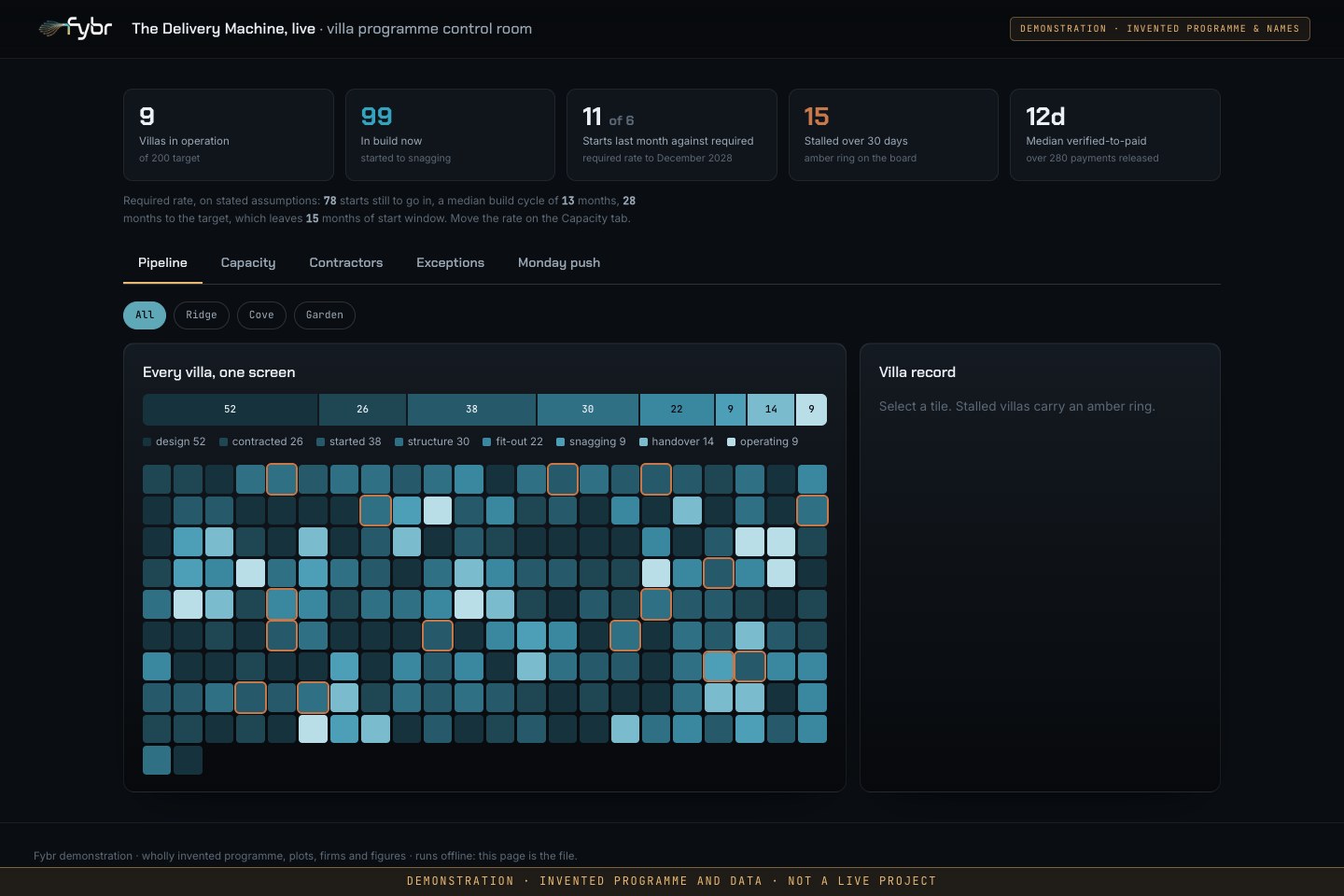This screenshot has width=1344, height=896.
Task: Open the Villas in operation card
Action: click(x=229, y=134)
